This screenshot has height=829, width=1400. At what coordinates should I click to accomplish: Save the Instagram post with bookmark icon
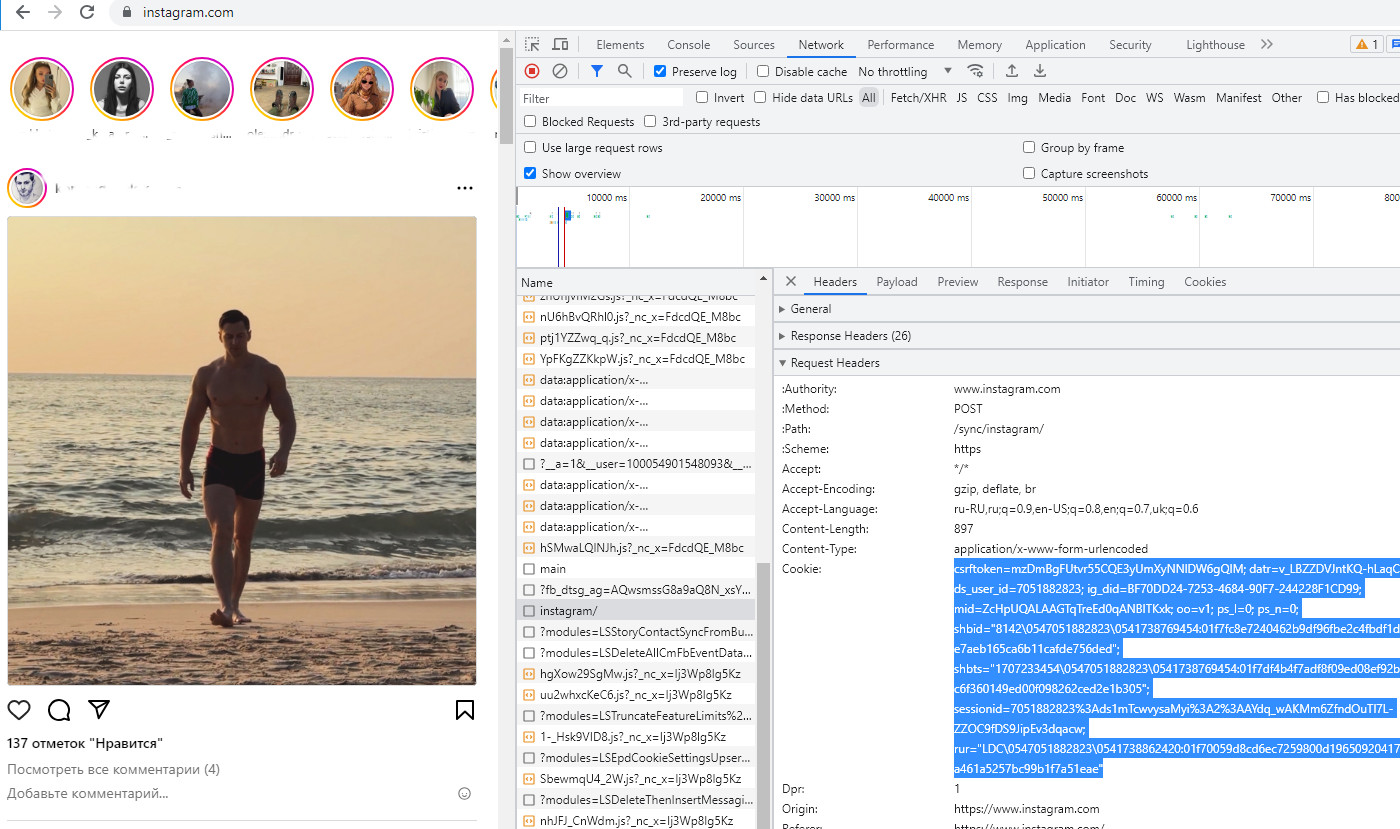point(465,710)
